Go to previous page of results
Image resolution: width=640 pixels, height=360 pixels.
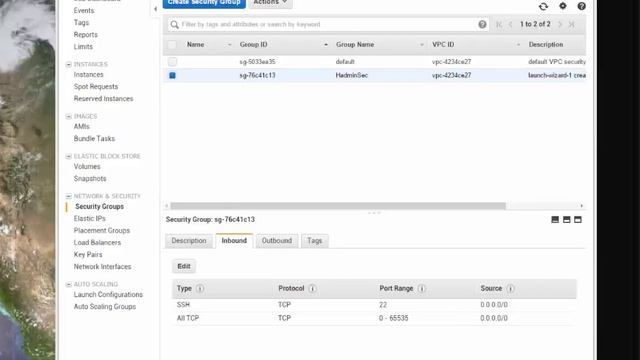[510, 24]
